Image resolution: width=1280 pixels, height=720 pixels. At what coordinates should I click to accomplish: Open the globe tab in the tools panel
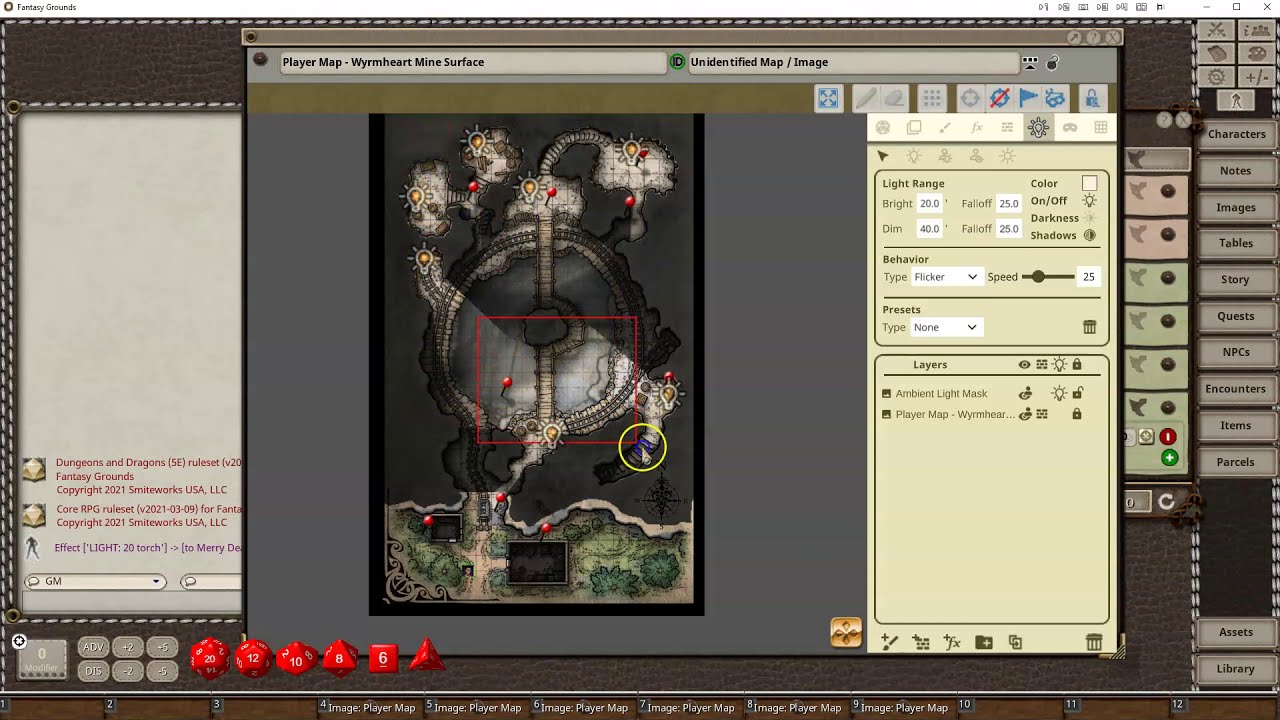(x=883, y=127)
